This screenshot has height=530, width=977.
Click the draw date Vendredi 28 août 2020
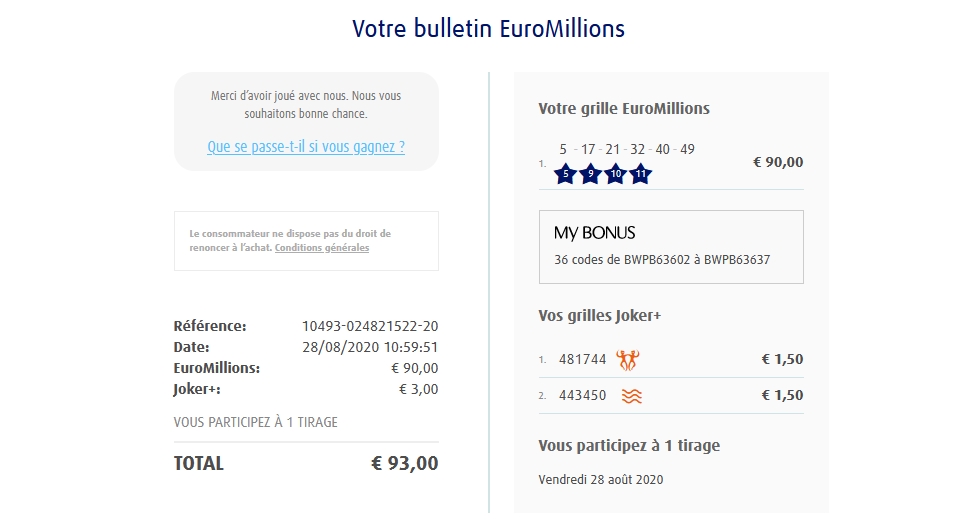pyautogui.click(x=600, y=479)
